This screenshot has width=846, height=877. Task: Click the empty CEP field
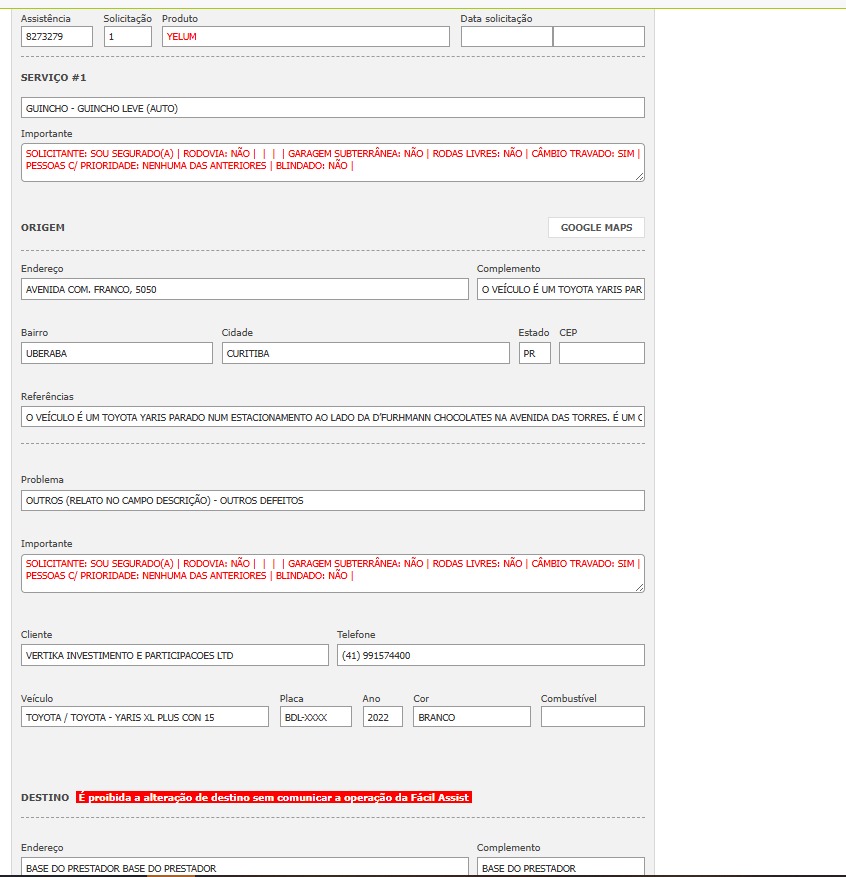pos(602,353)
